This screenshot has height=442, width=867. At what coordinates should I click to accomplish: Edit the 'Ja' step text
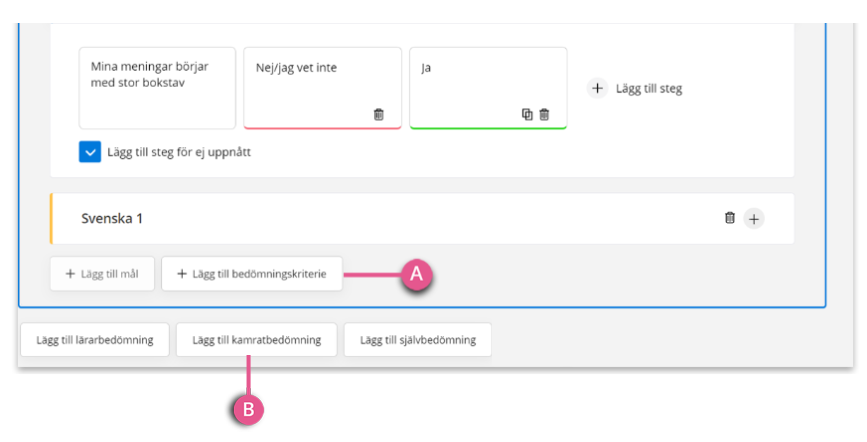(488, 88)
